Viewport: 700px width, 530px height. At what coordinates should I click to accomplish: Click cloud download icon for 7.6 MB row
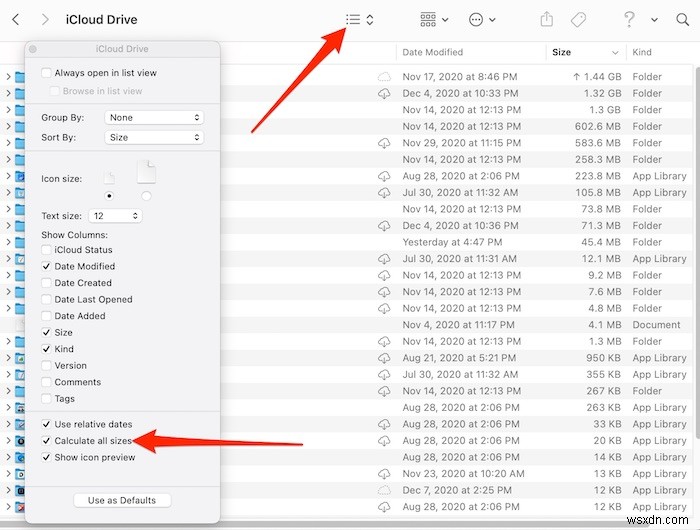pyautogui.click(x=384, y=292)
